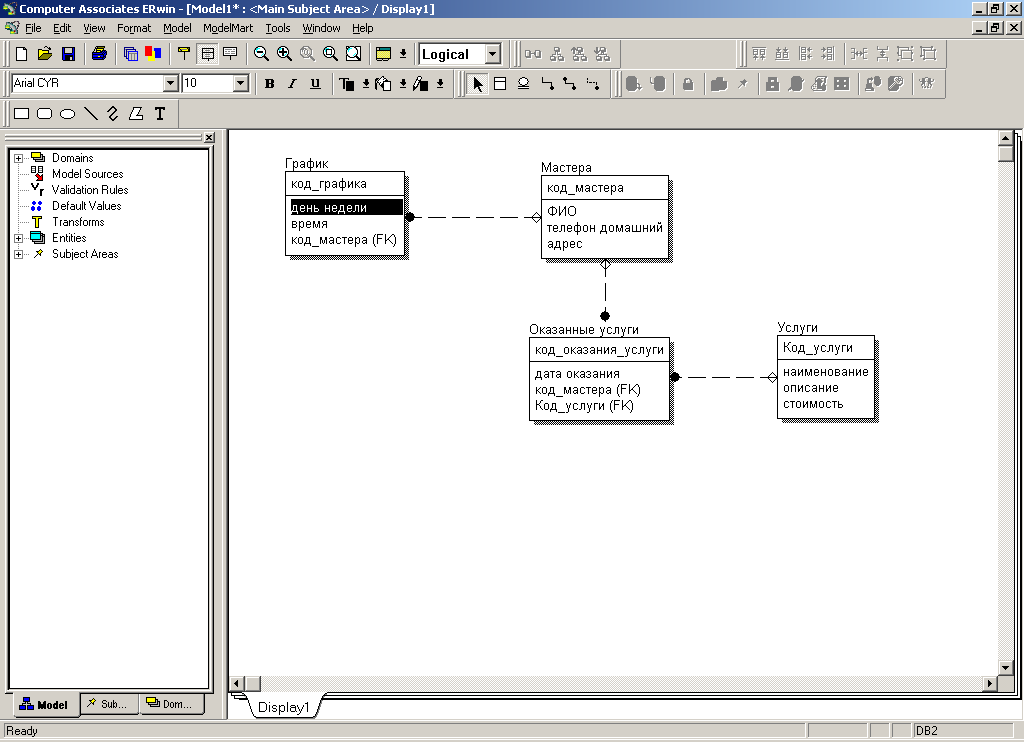This screenshot has height=742, width=1024.
Task: Select the Entity creation tool
Action: point(500,84)
